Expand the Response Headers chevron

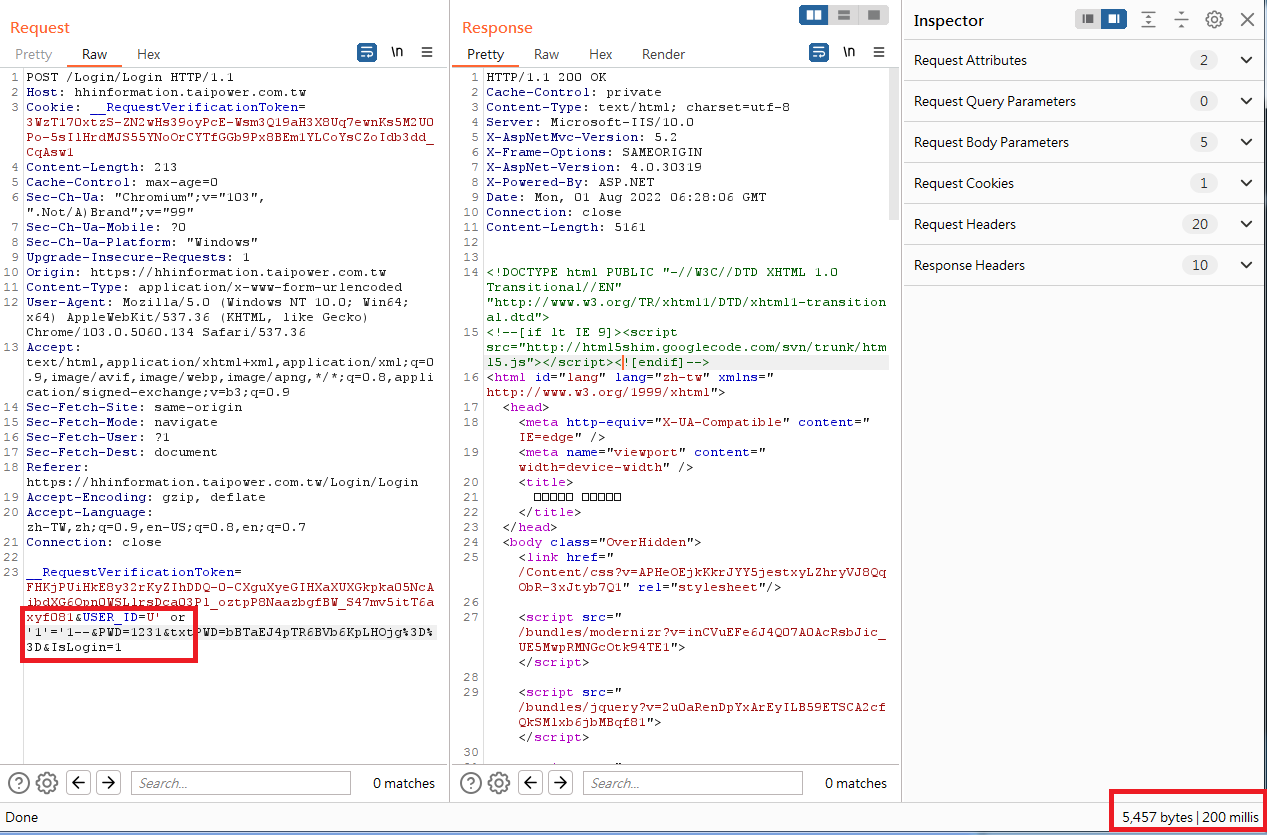pos(1246,265)
